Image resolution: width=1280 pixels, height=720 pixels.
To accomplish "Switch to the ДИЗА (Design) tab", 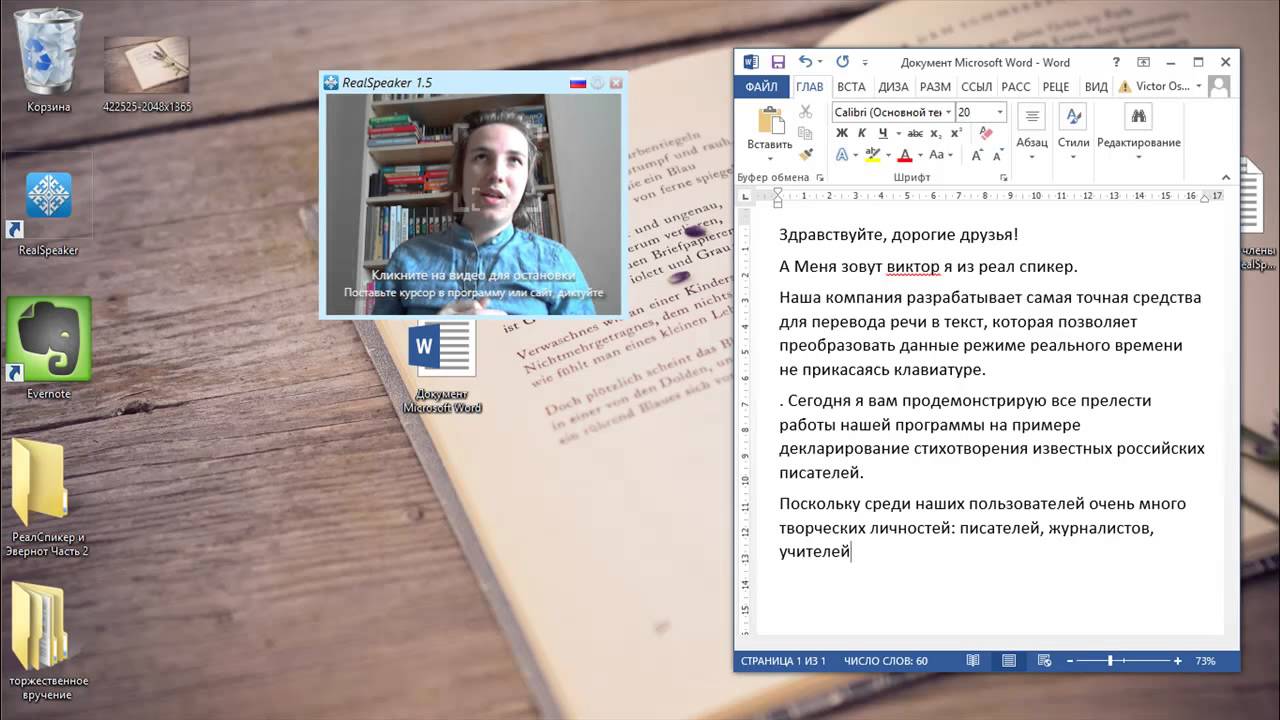I will click(893, 87).
